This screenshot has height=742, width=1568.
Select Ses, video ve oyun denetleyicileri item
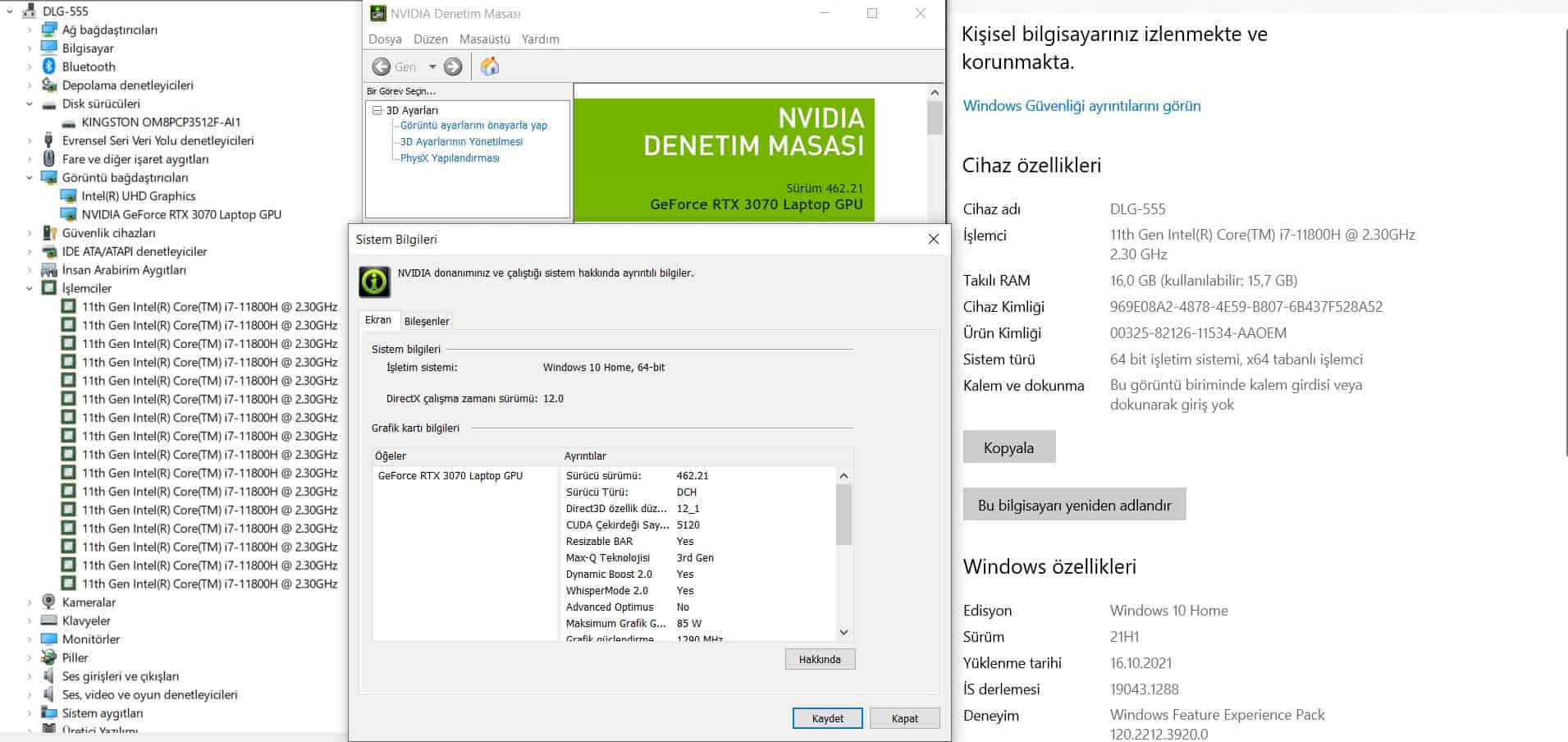149,694
